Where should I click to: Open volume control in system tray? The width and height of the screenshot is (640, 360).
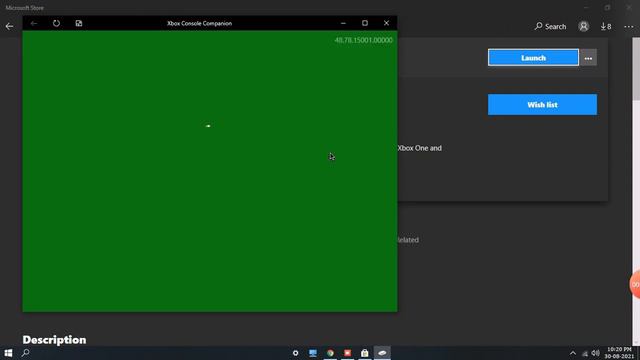click(x=596, y=353)
